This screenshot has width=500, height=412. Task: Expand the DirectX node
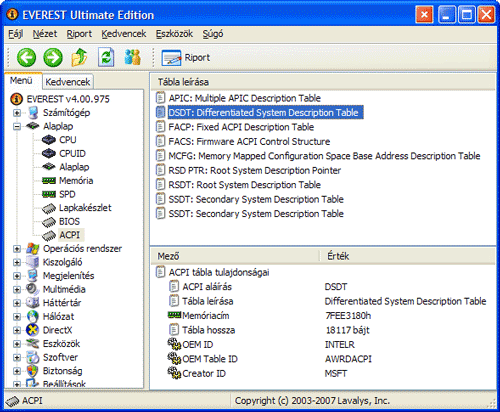pos(17,330)
